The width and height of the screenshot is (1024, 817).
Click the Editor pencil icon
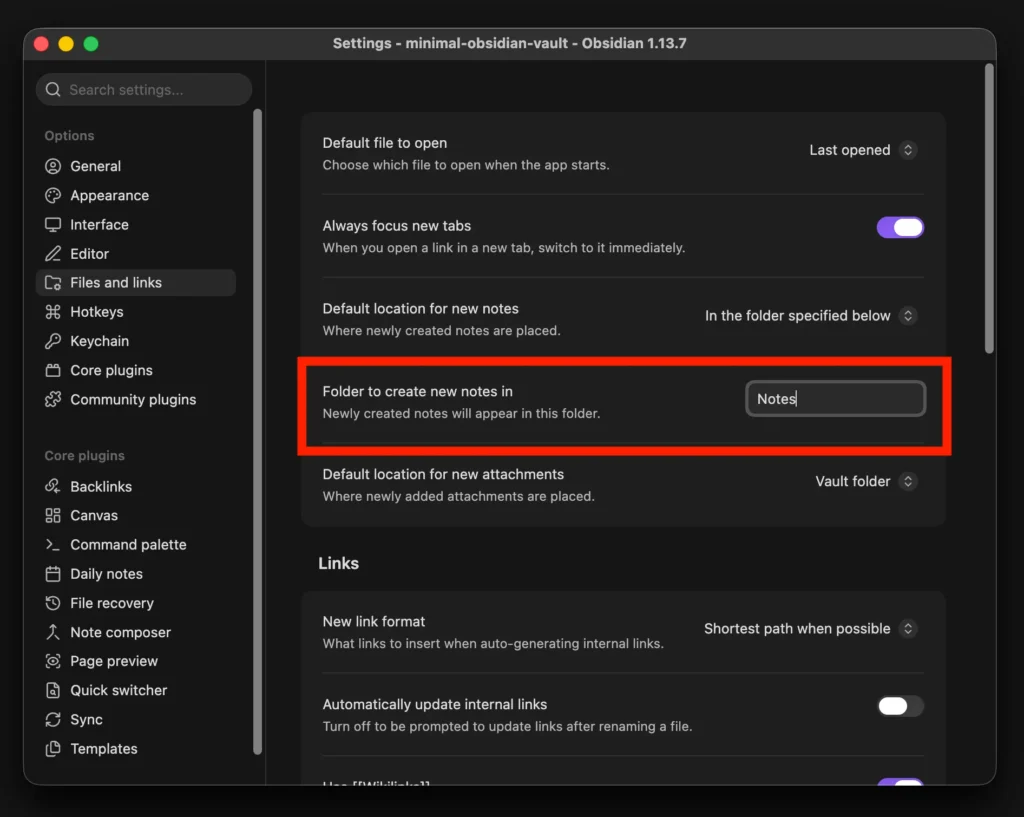pyautogui.click(x=53, y=253)
